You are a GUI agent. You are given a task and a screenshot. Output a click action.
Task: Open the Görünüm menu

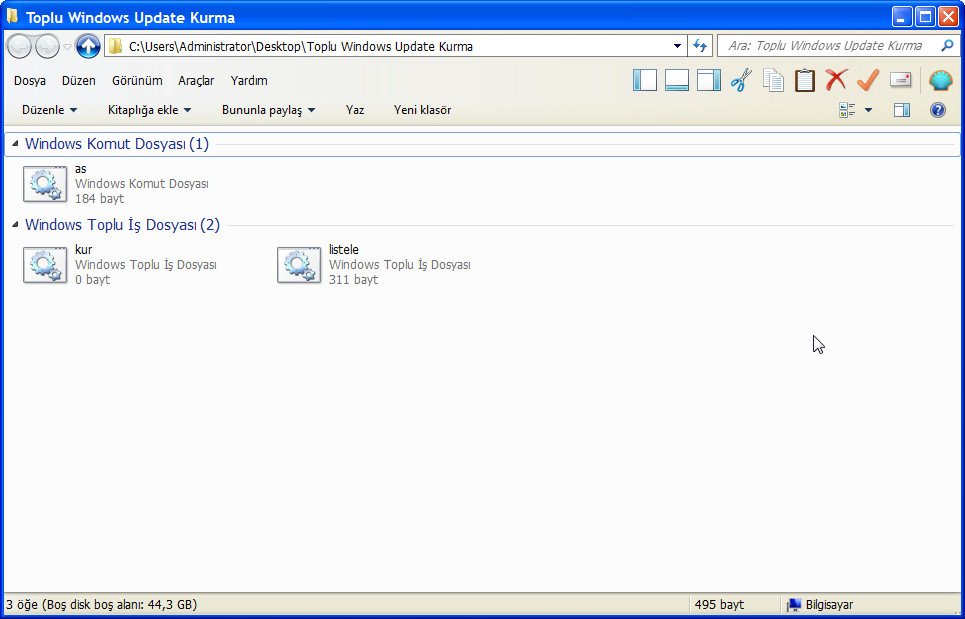[137, 81]
